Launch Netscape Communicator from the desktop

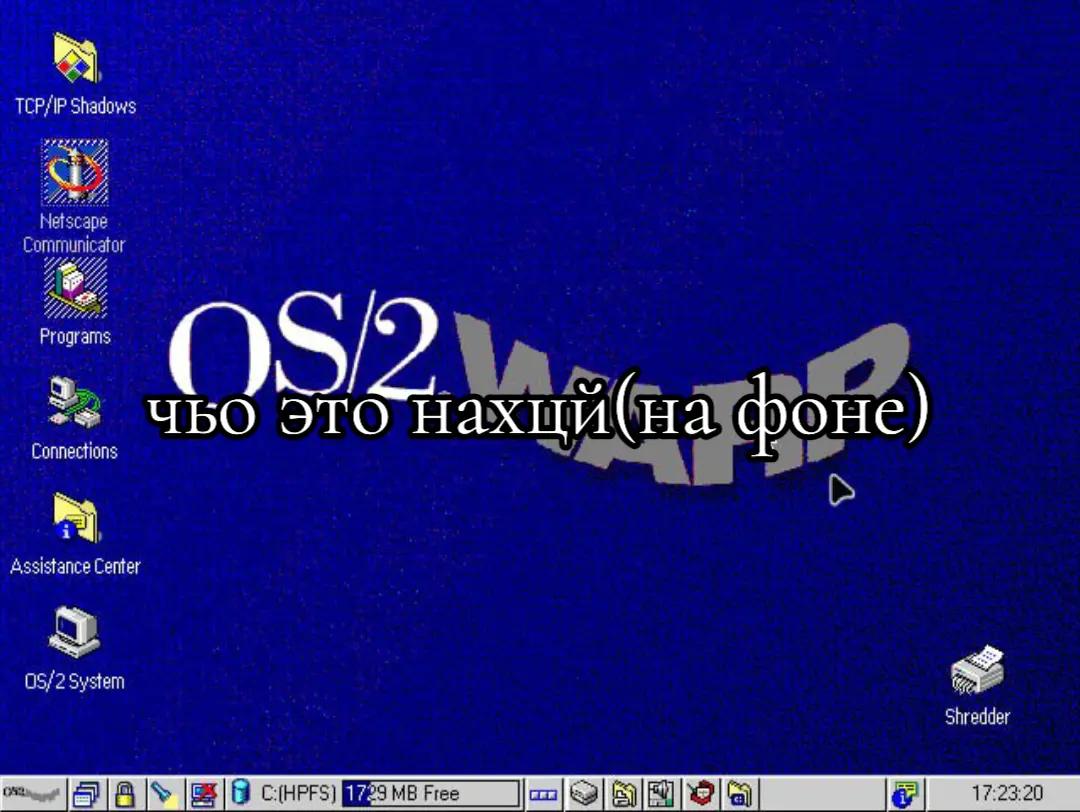74,172
